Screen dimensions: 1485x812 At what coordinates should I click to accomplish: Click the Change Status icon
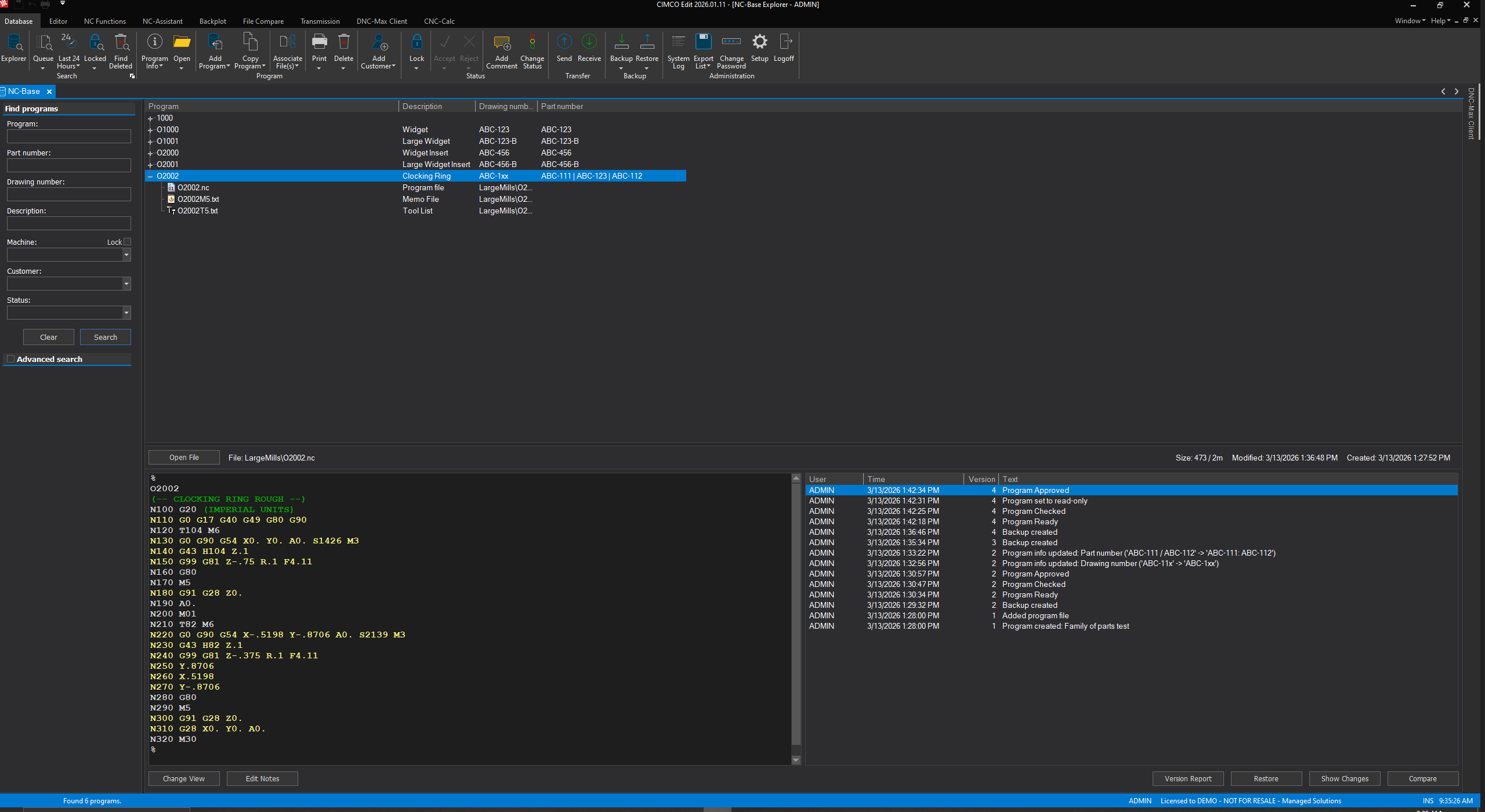(532, 42)
